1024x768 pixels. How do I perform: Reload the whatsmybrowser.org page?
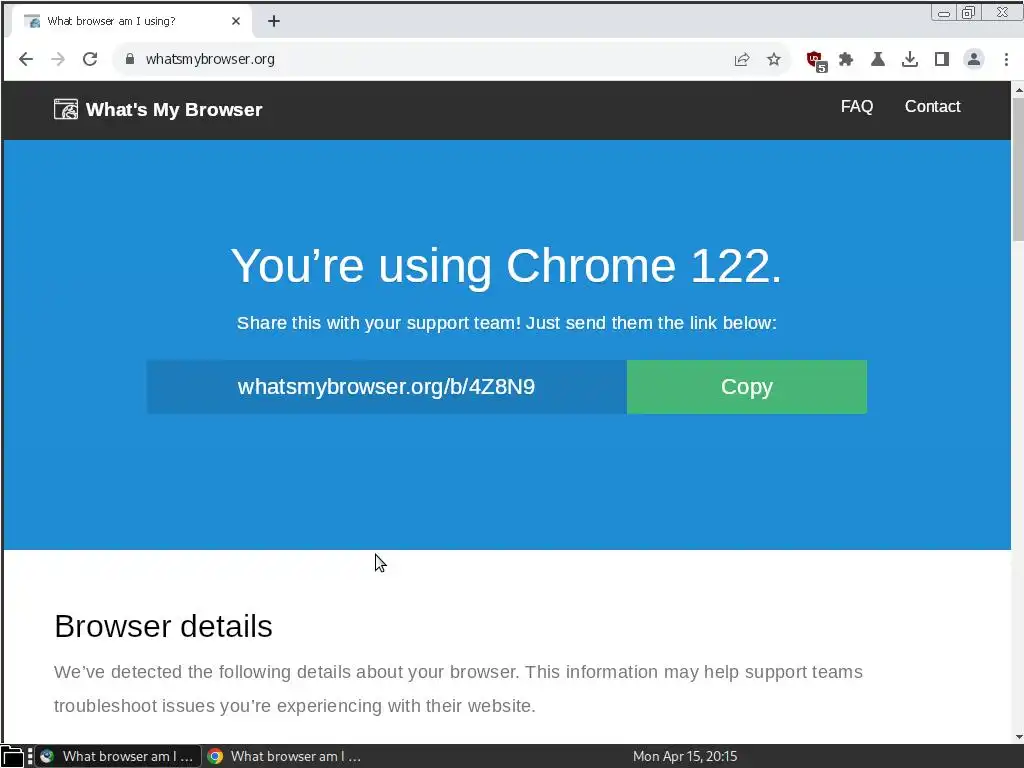click(x=90, y=59)
